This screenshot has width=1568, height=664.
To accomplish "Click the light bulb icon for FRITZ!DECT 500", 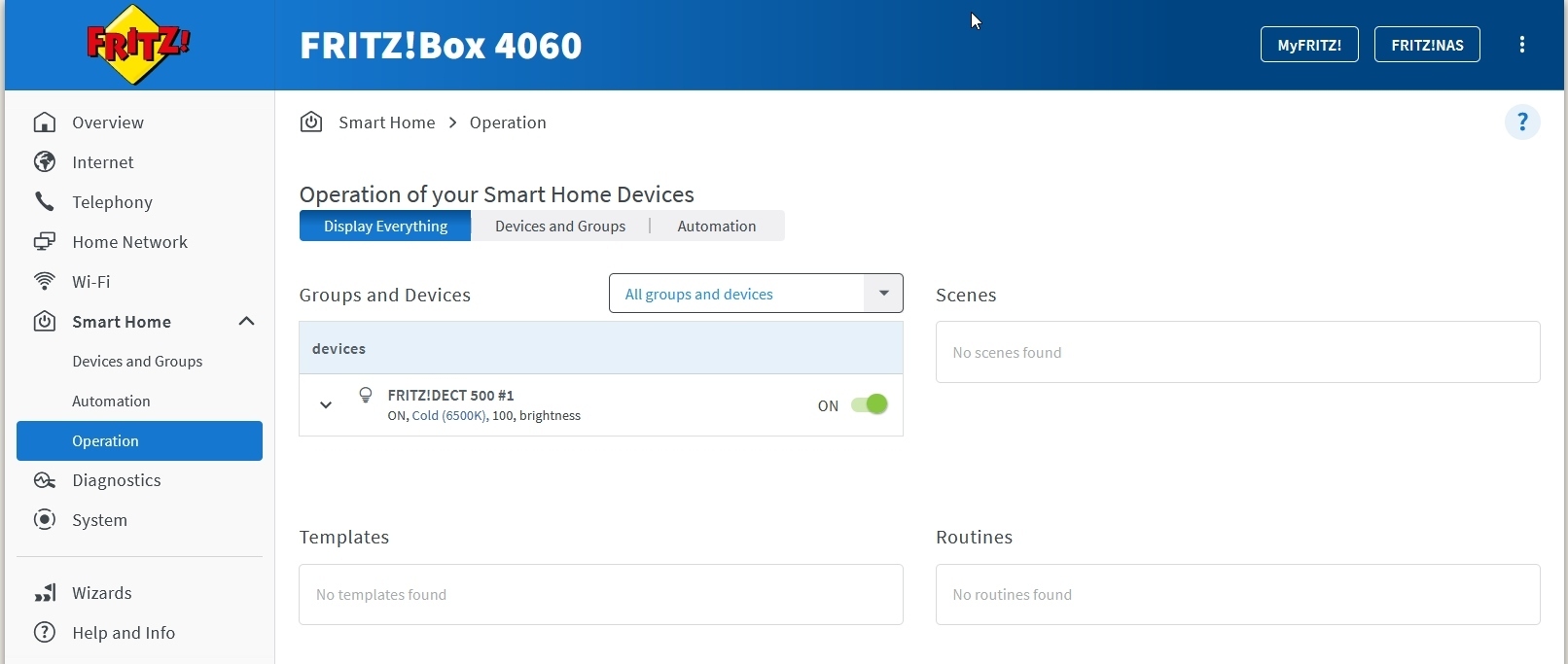I will point(366,395).
